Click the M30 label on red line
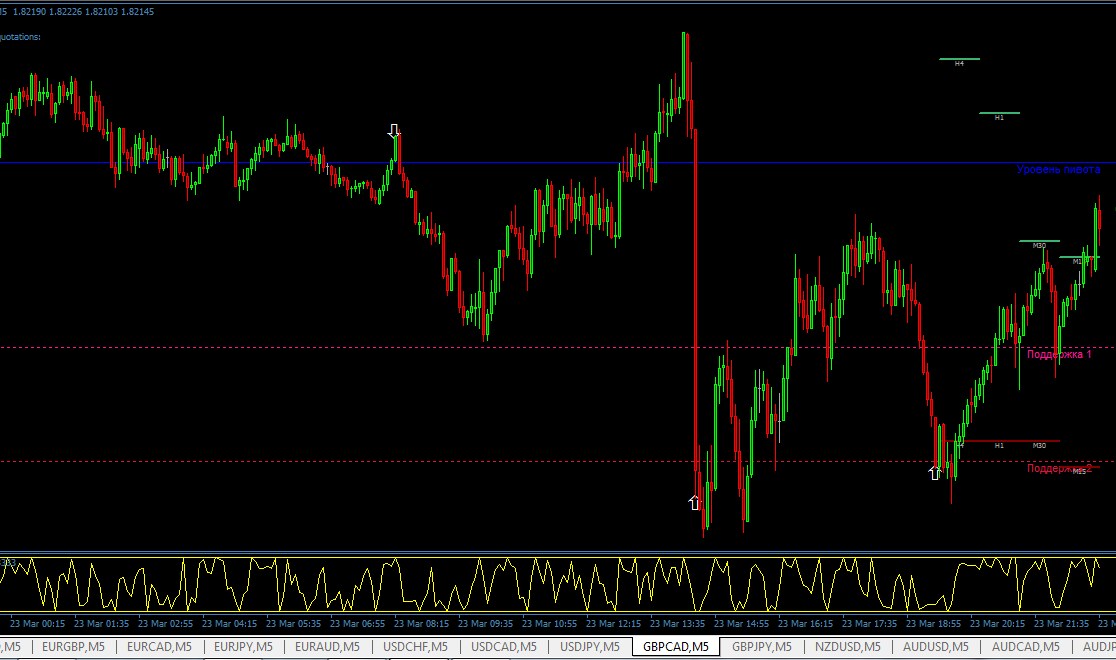This screenshot has width=1116, height=660. [x=1039, y=446]
